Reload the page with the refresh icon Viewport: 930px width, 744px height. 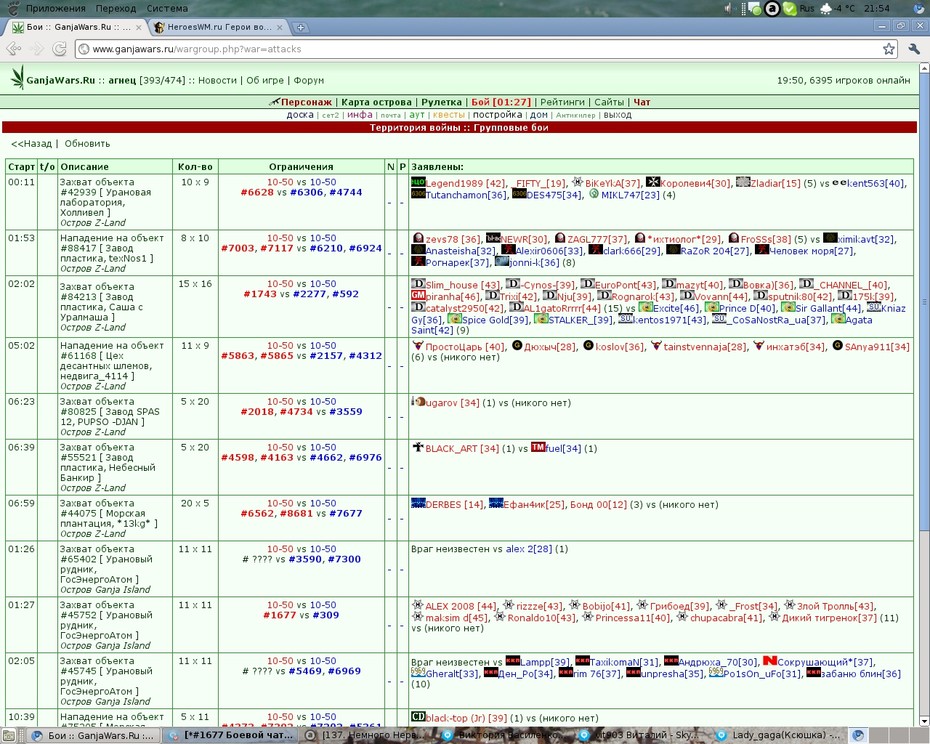coord(59,49)
